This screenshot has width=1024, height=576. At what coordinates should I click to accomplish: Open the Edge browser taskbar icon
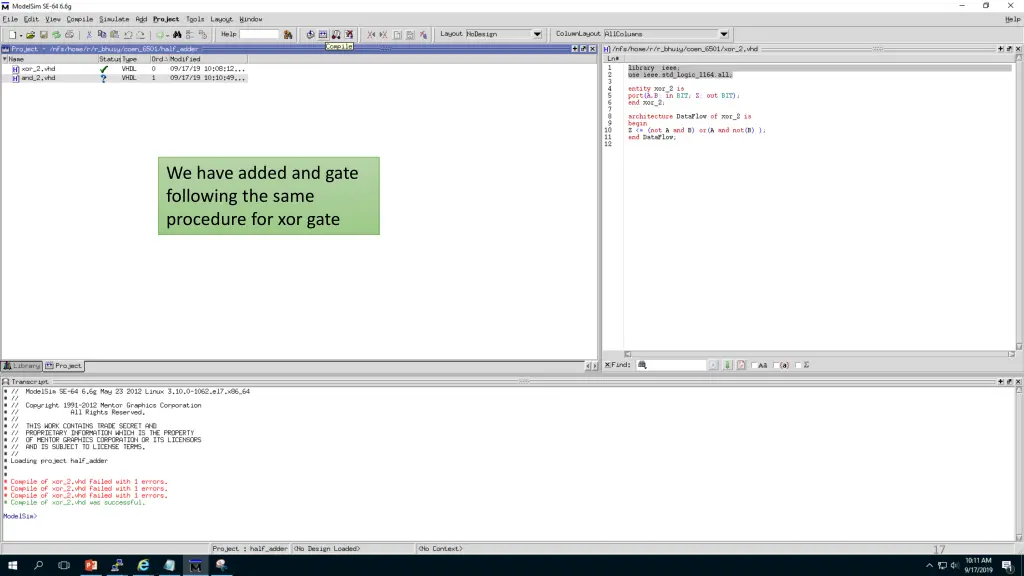143,566
